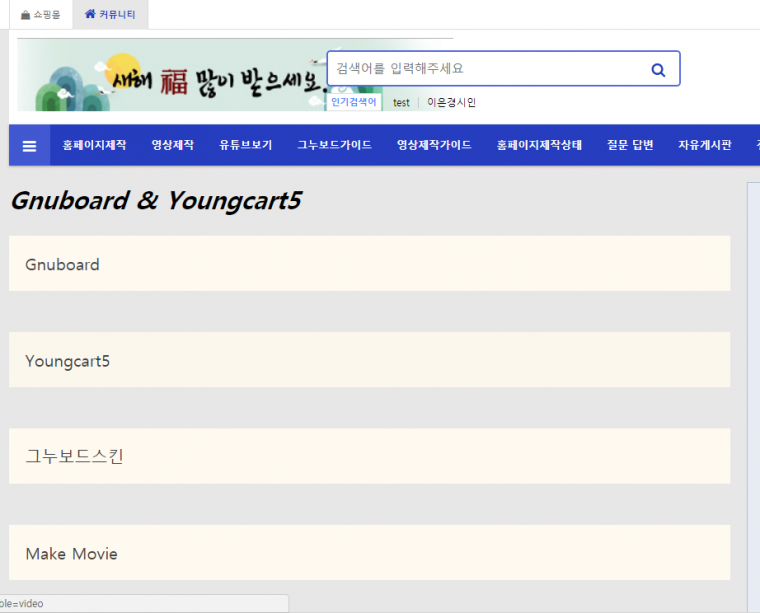
Task: Open the hamburger menu icon
Action: coord(30,146)
